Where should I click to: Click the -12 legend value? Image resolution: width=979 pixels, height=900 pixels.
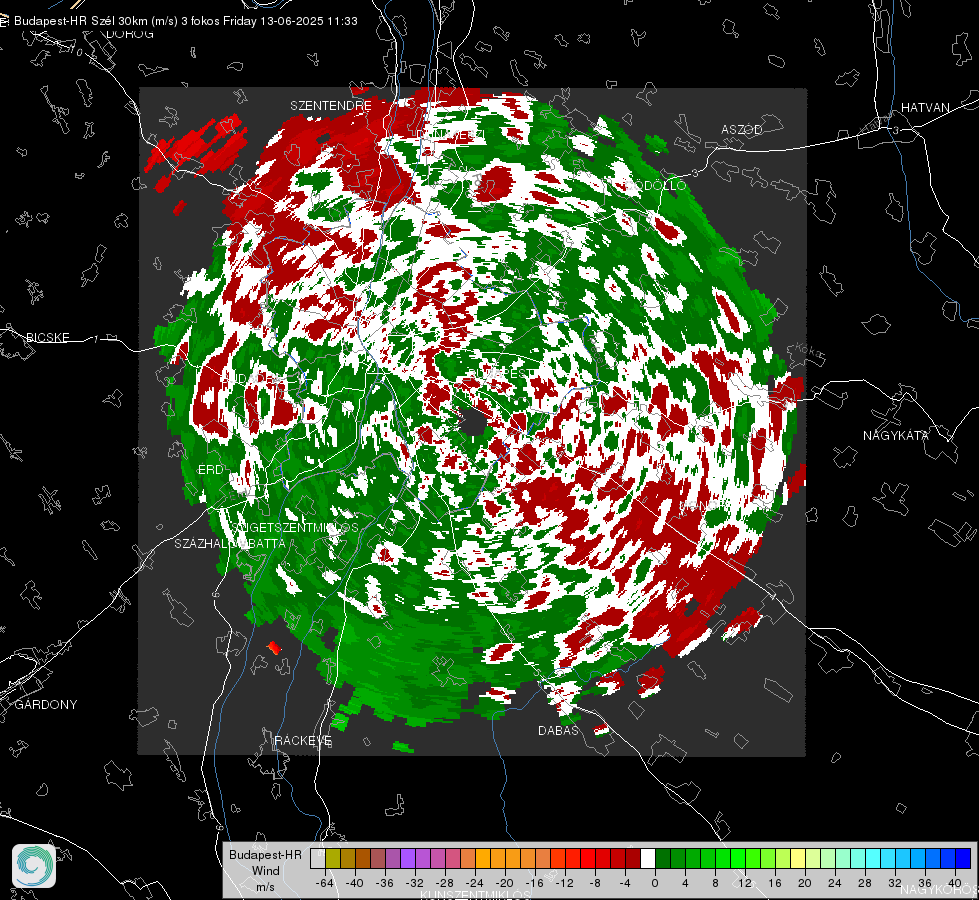(564, 883)
